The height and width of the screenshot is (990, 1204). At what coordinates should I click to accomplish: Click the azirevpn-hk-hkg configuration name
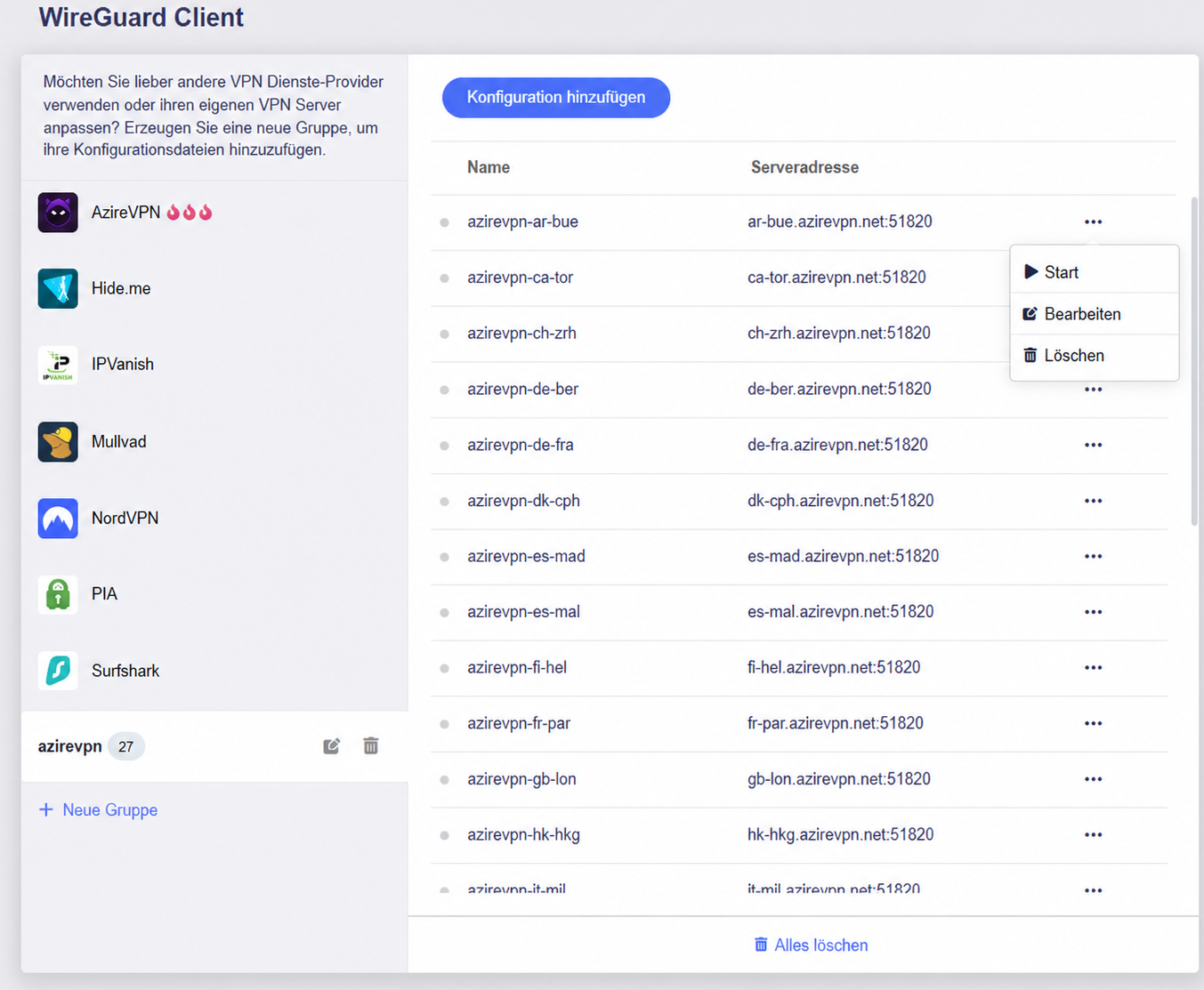click(523, 834)
